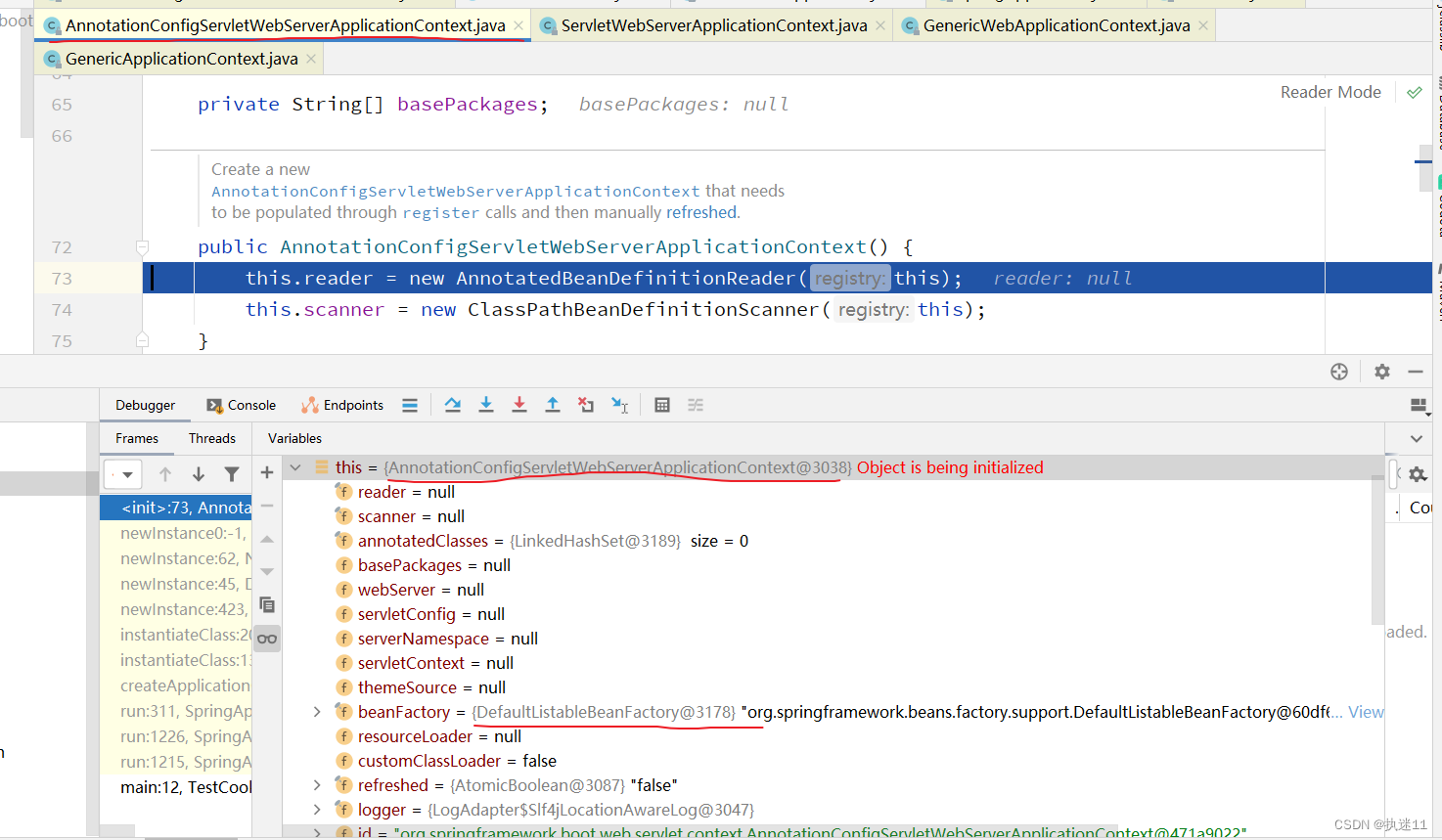This screenshot has width=1442, height=840.
Task: Click AnnotationConfigServletWebServerApplicationContext link in doc comment
Action: pyautogui.click(x=456, y=192)
